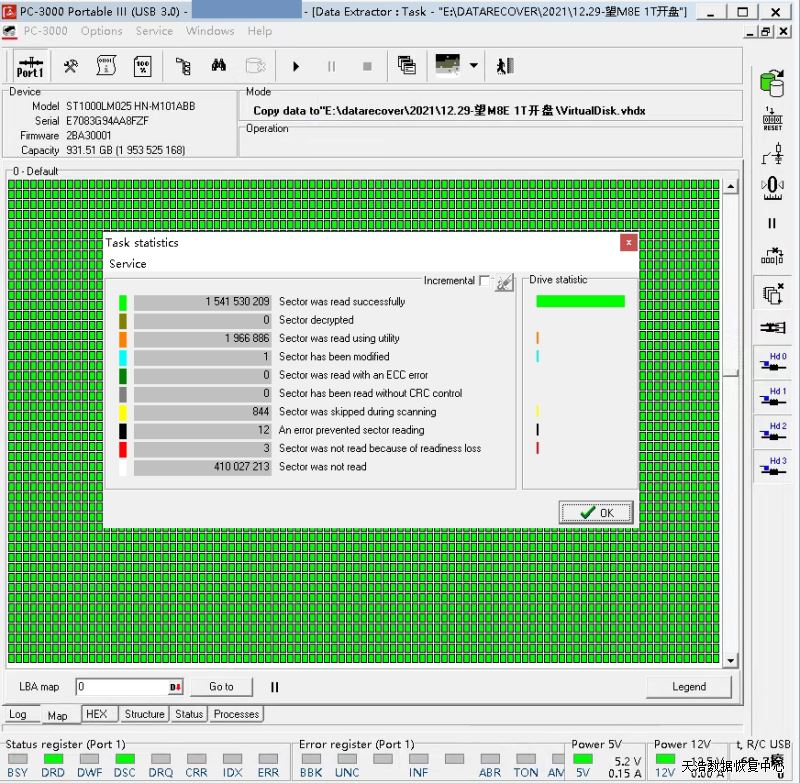The image size is (800, 783).
Task: Click the binoculars search icon
Action: (x=218, y=66)
